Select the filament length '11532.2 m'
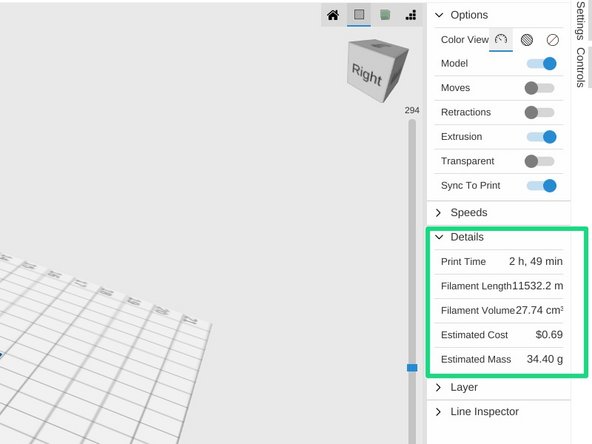 tap(537, 286)
